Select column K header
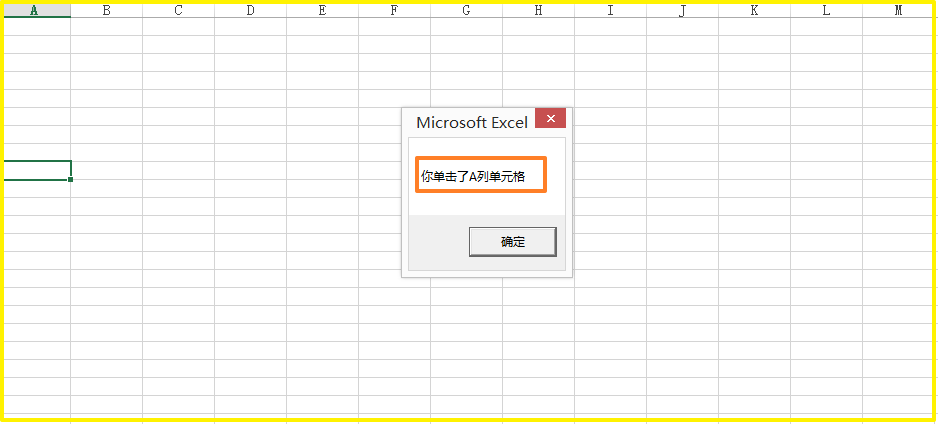 tap(754, 10)
